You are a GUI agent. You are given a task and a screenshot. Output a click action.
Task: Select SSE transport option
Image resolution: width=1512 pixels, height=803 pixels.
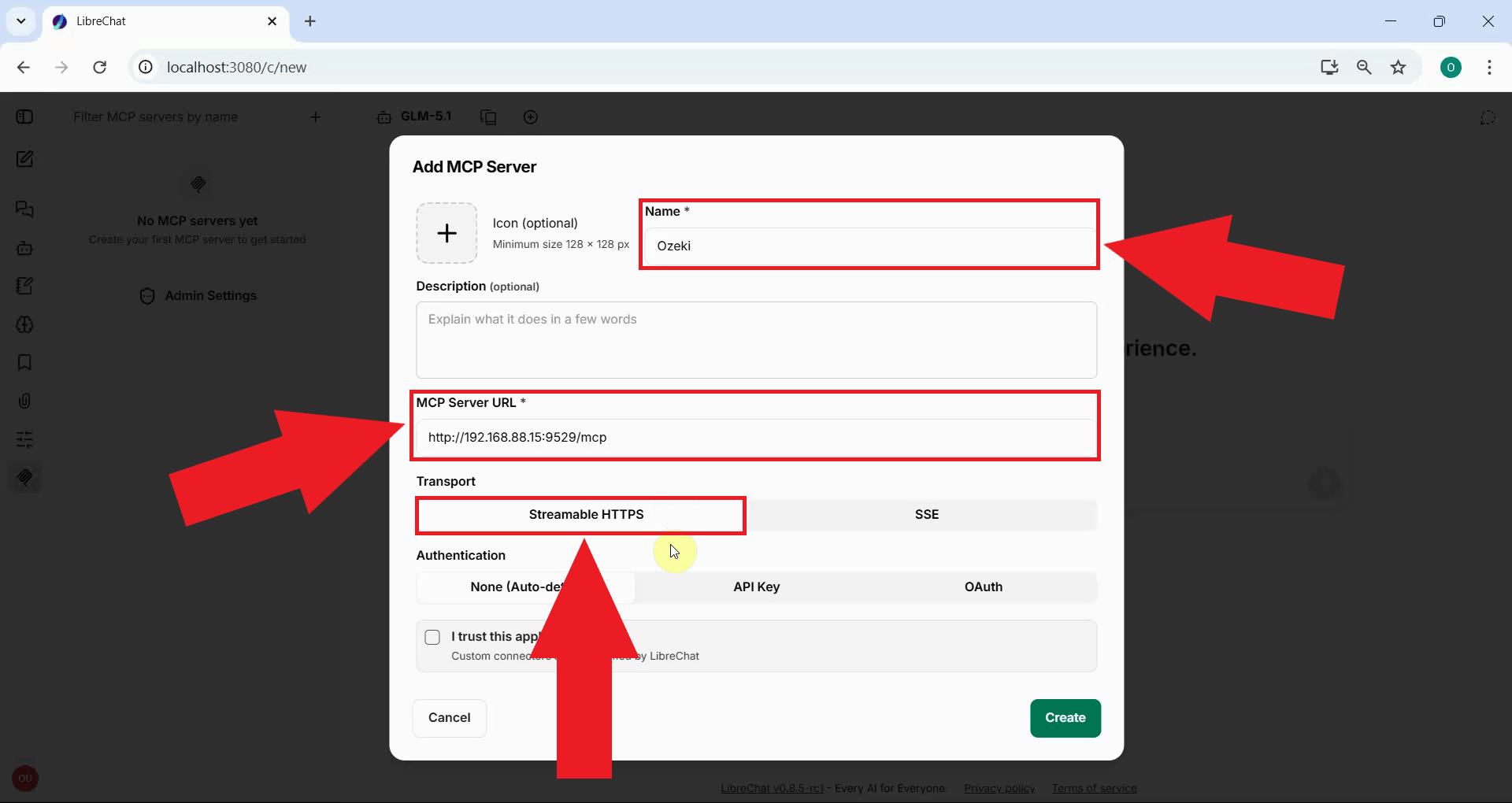(x=926, y=515)
